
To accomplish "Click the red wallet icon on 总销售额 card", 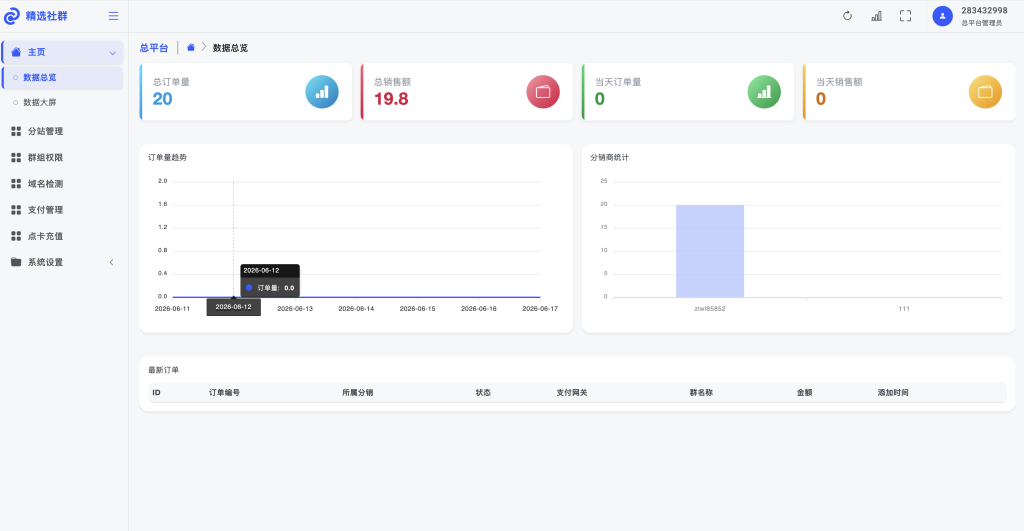I will 543,92.
